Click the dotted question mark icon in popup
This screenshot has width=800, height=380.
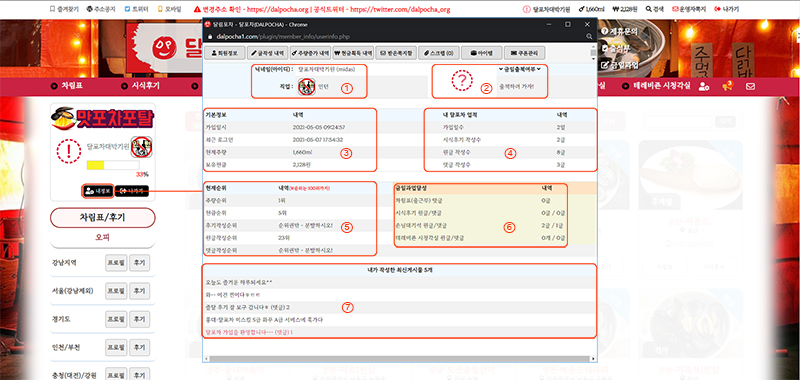tap(462, 81)
